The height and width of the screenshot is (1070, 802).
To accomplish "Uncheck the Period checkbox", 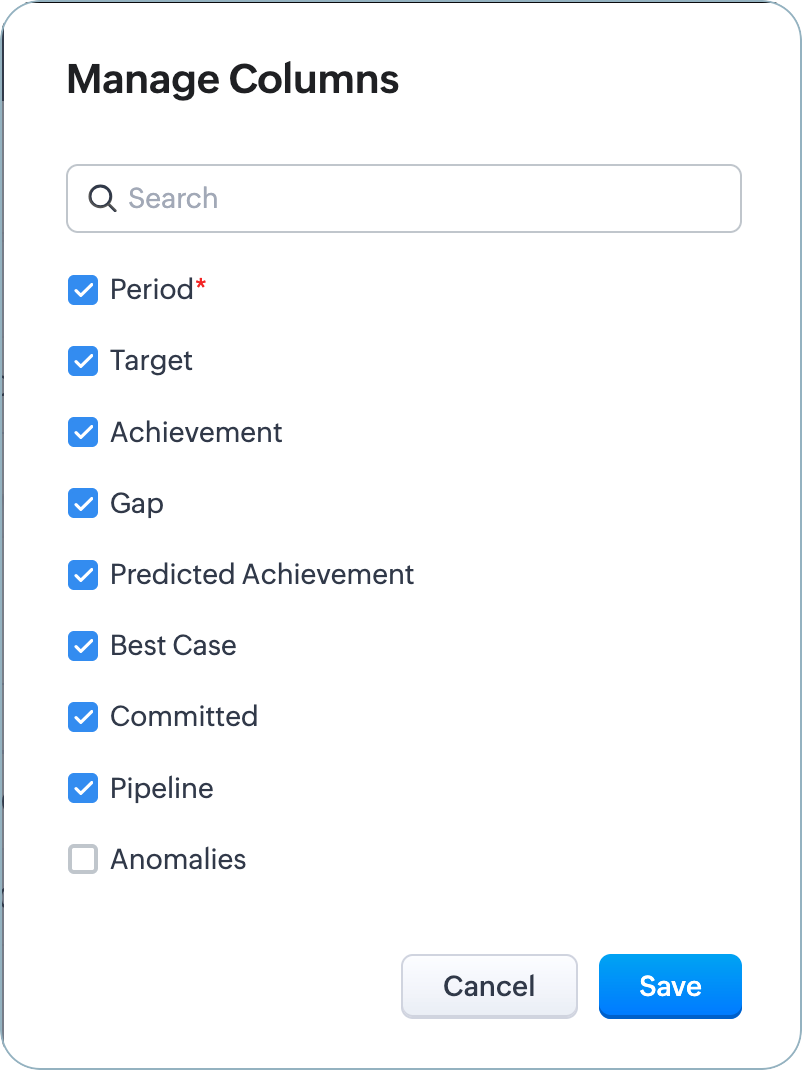I will 83,290.
